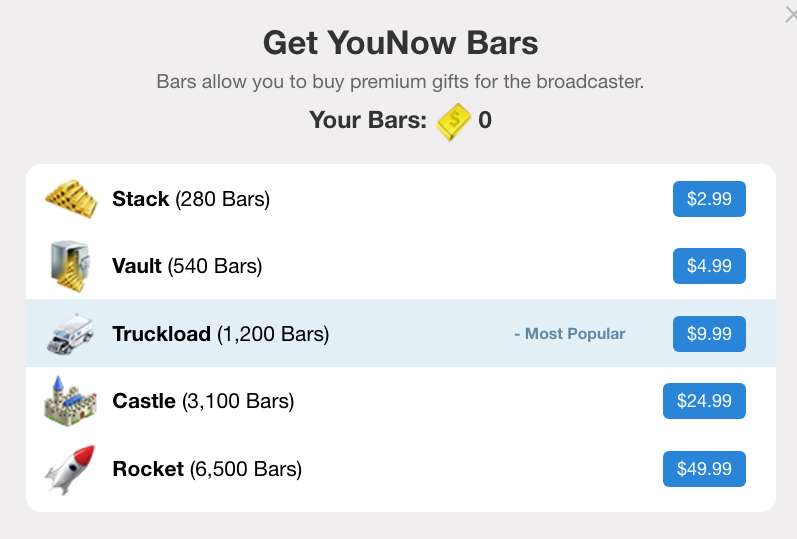This screenshot has height=539, width=797.
Task: Click the gold bar icon beside Your Bars
Action: point(453,122)
